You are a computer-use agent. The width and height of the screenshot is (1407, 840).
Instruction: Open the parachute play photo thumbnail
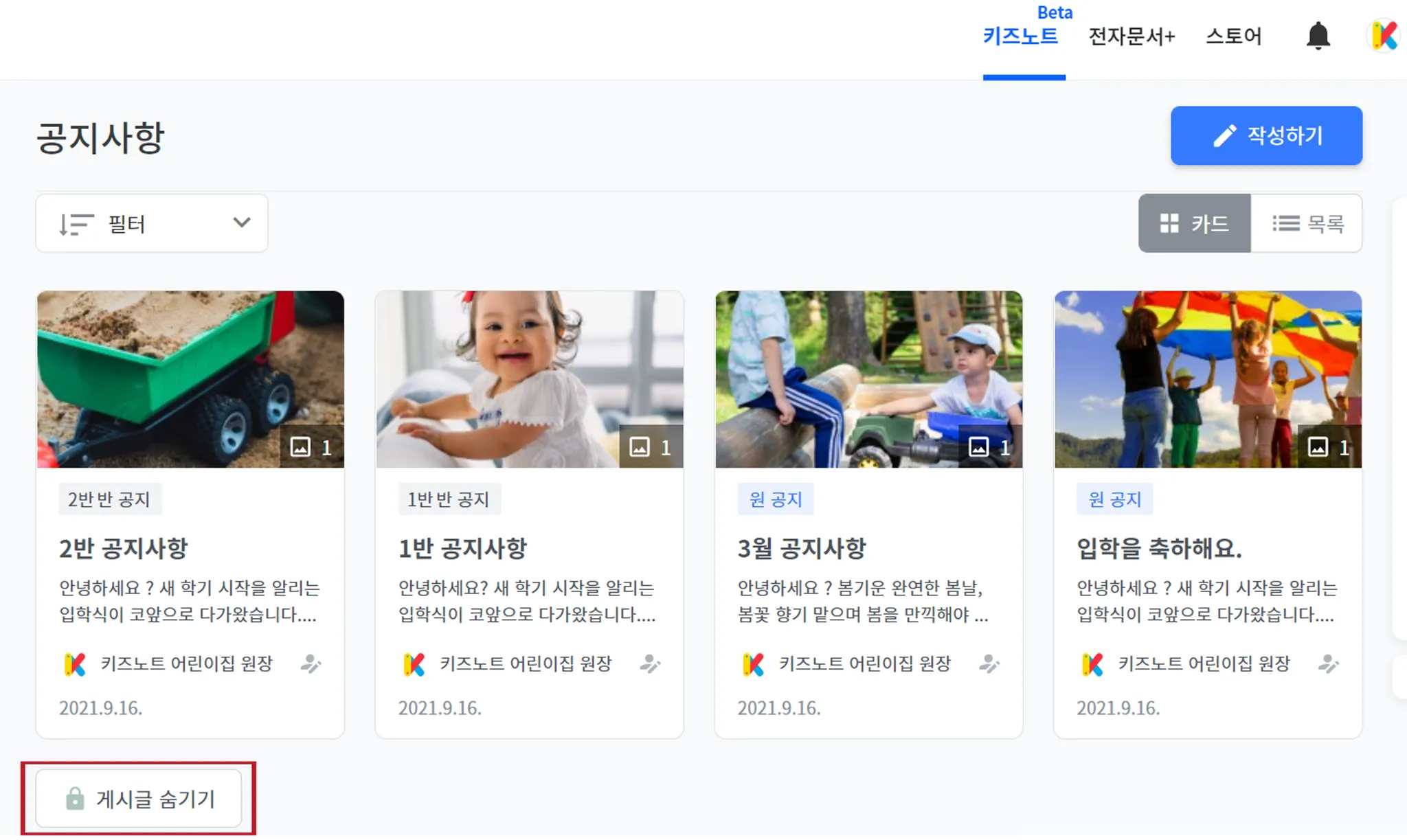[1207, 378]
